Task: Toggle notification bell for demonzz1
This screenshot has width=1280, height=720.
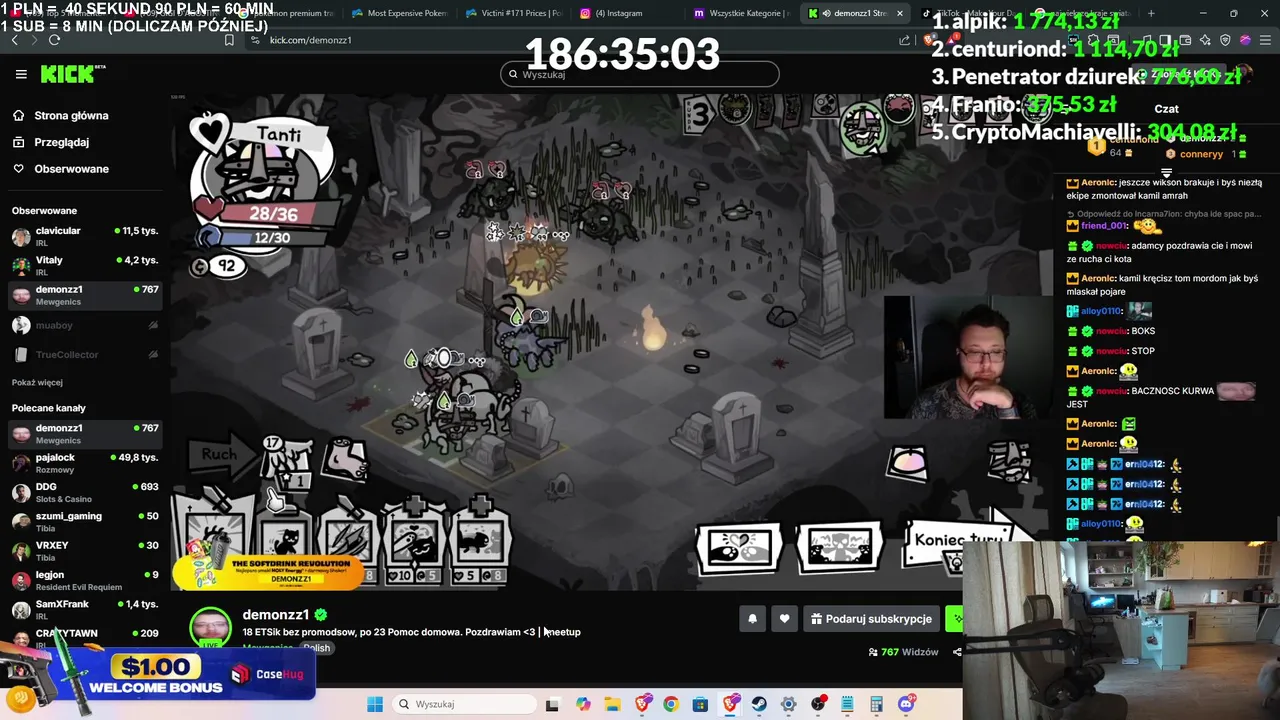Action: 753,619
